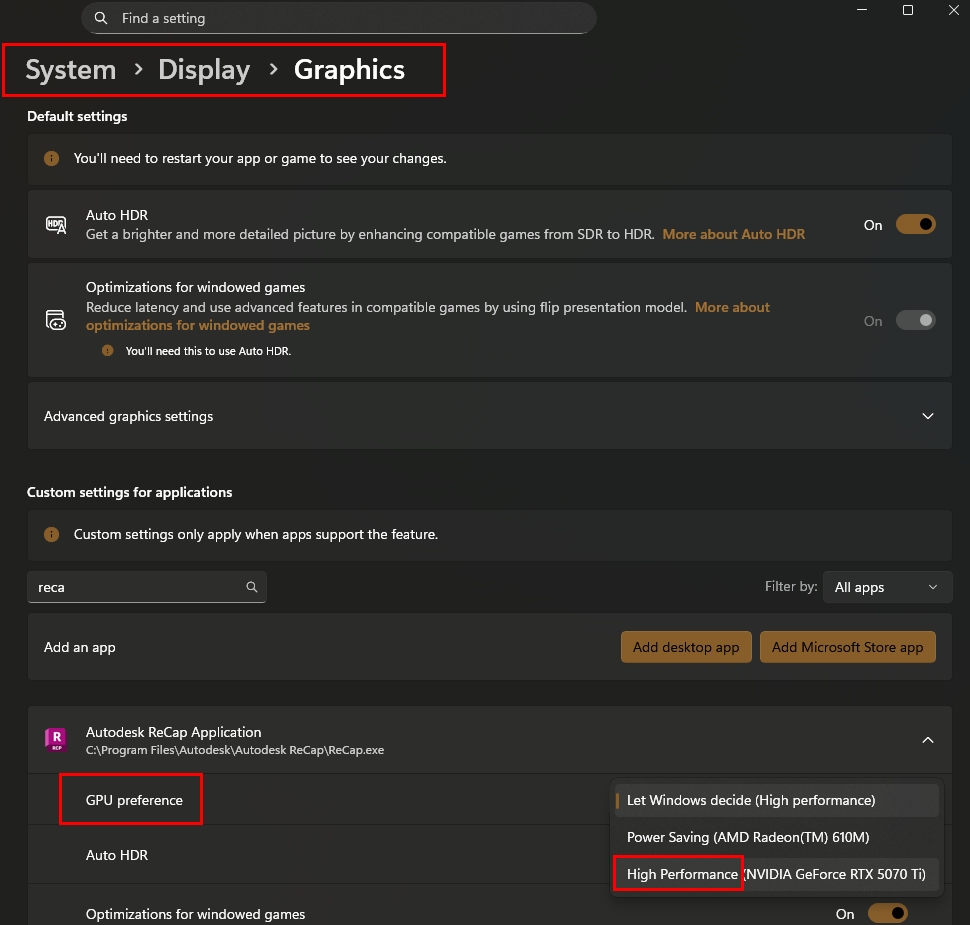
Task: Click the custom settings info icon
Action: [x=51, y=534]
